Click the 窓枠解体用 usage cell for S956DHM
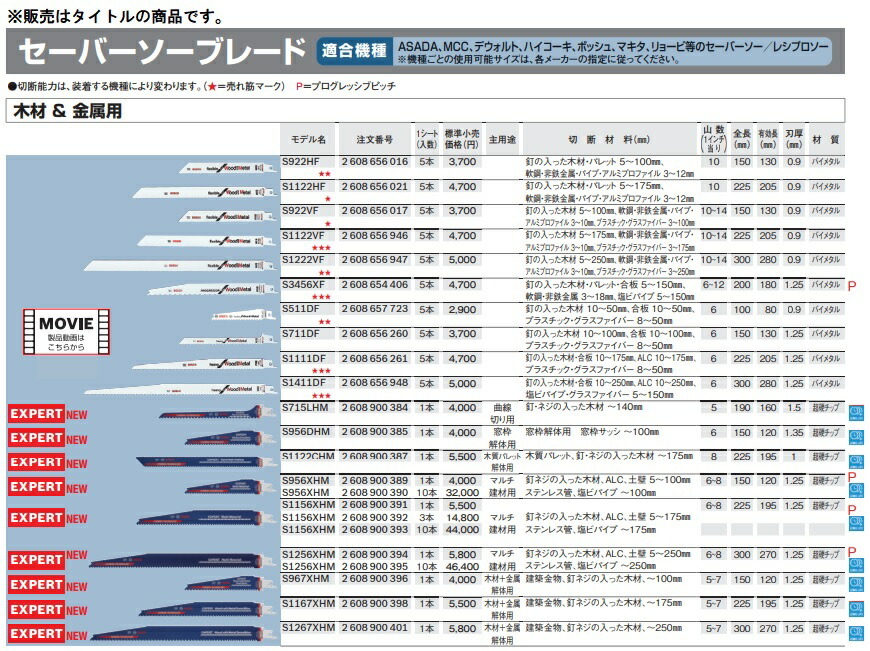This screenshot has width=870, height=651. (502, 438)
